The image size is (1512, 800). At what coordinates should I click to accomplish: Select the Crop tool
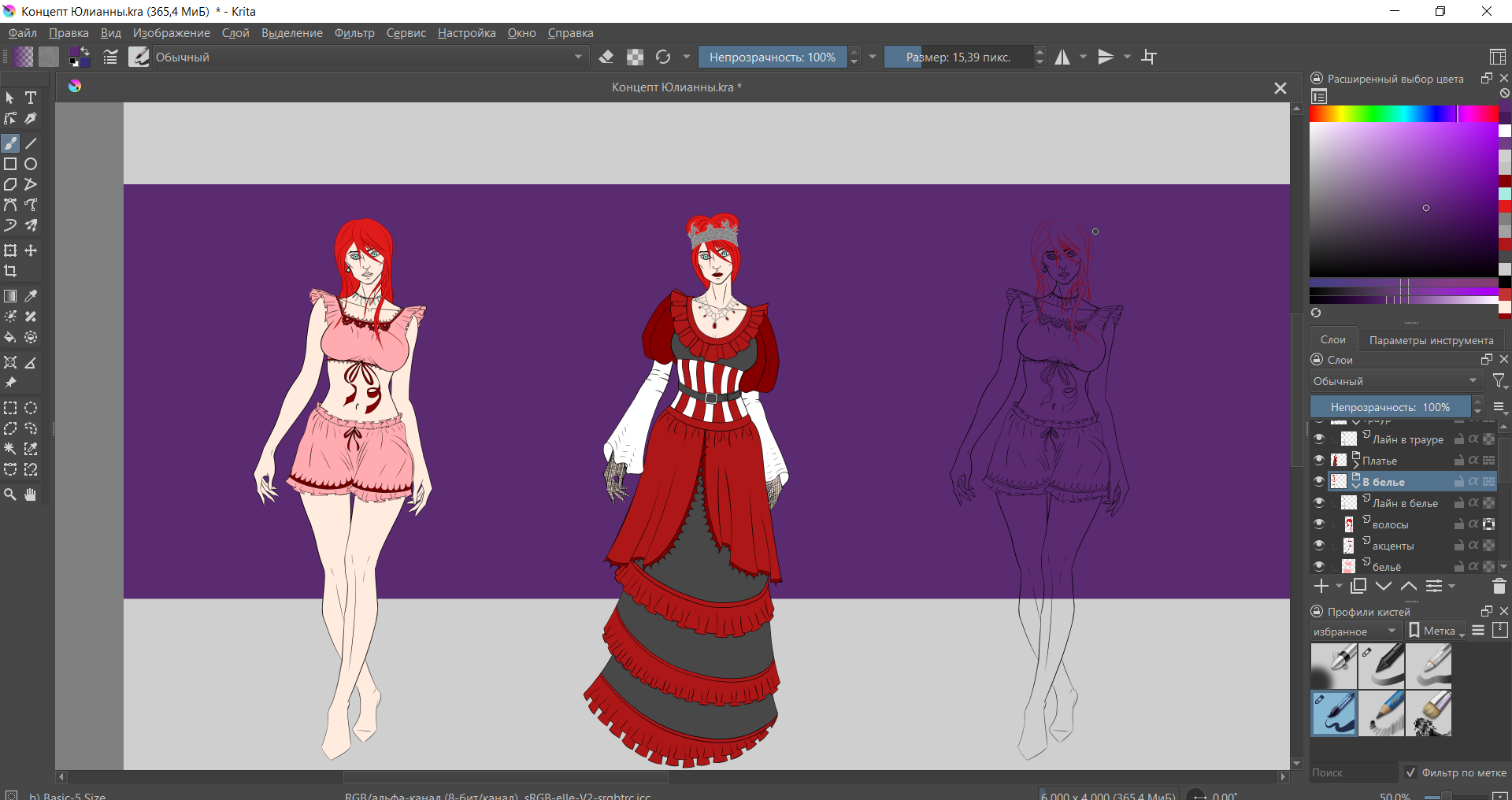point(10,271)
